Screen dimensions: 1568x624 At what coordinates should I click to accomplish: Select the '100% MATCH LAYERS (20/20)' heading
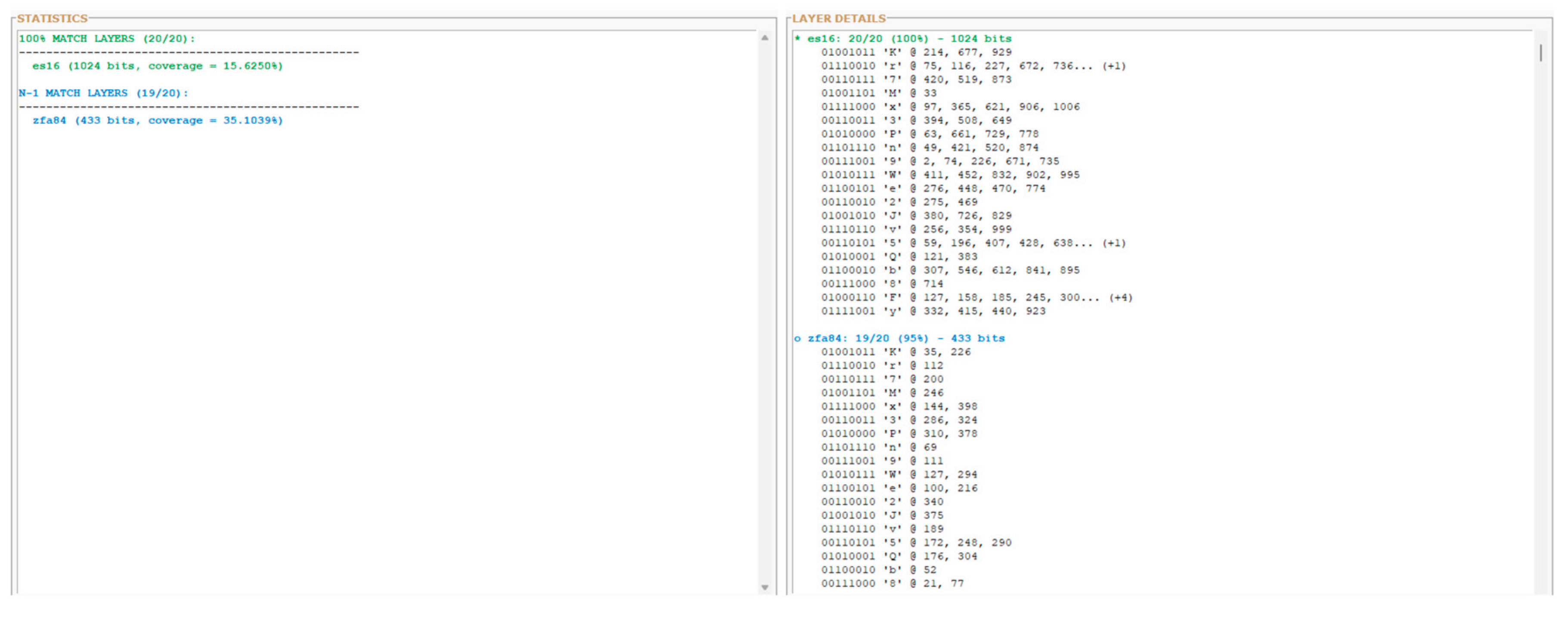click(107, 38)
